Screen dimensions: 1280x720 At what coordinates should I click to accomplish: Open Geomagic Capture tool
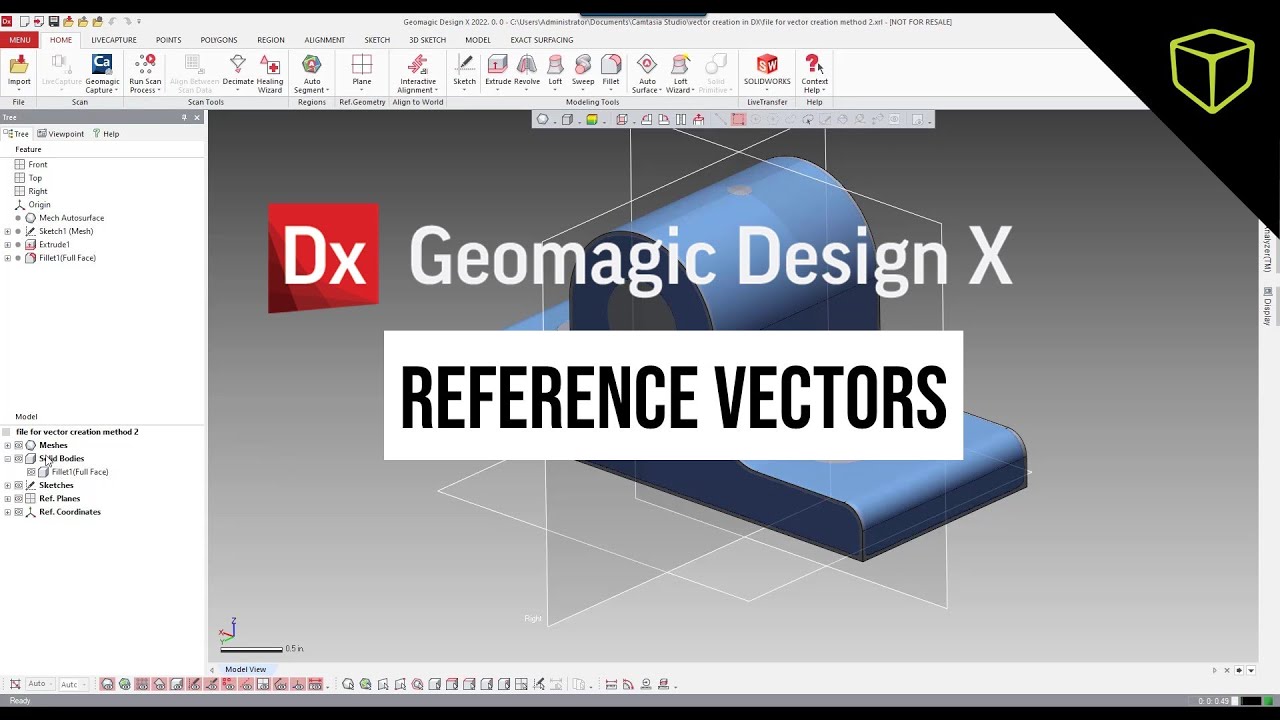click(102, 72)
